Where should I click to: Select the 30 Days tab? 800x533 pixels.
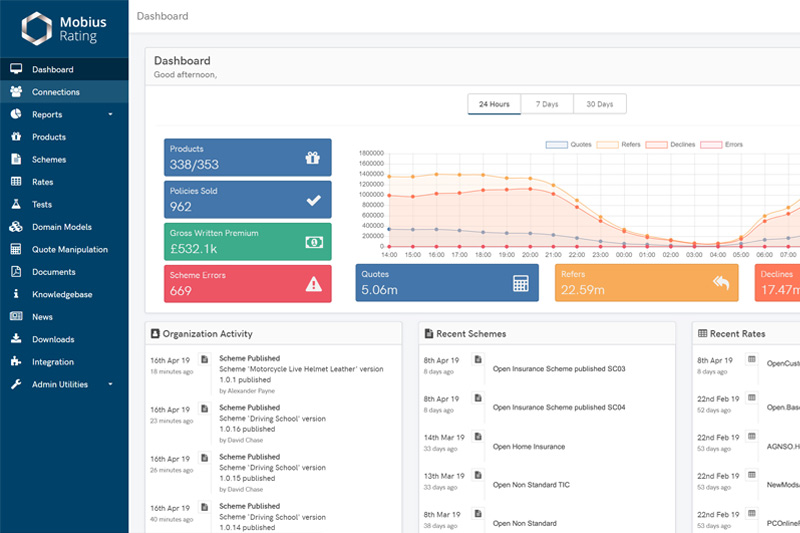(600, 104)
